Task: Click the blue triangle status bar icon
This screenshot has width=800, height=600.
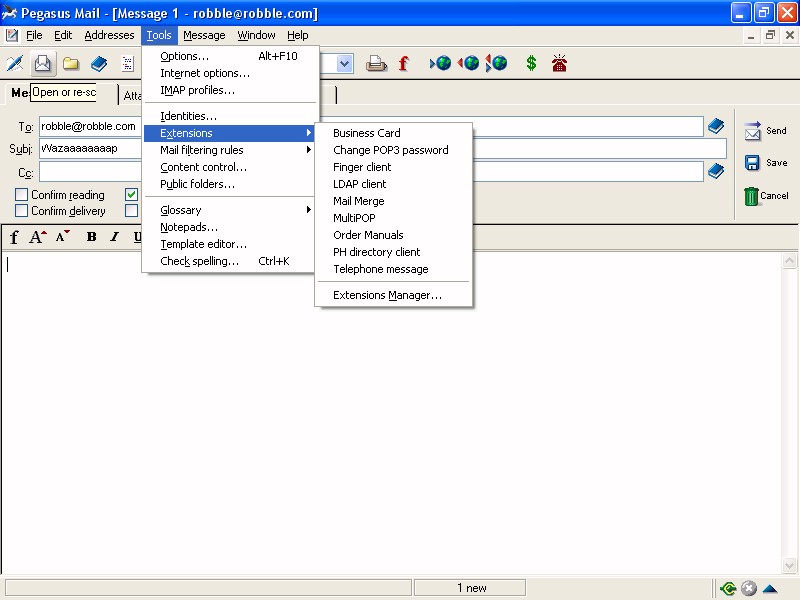Action: (x=769, y=588)
